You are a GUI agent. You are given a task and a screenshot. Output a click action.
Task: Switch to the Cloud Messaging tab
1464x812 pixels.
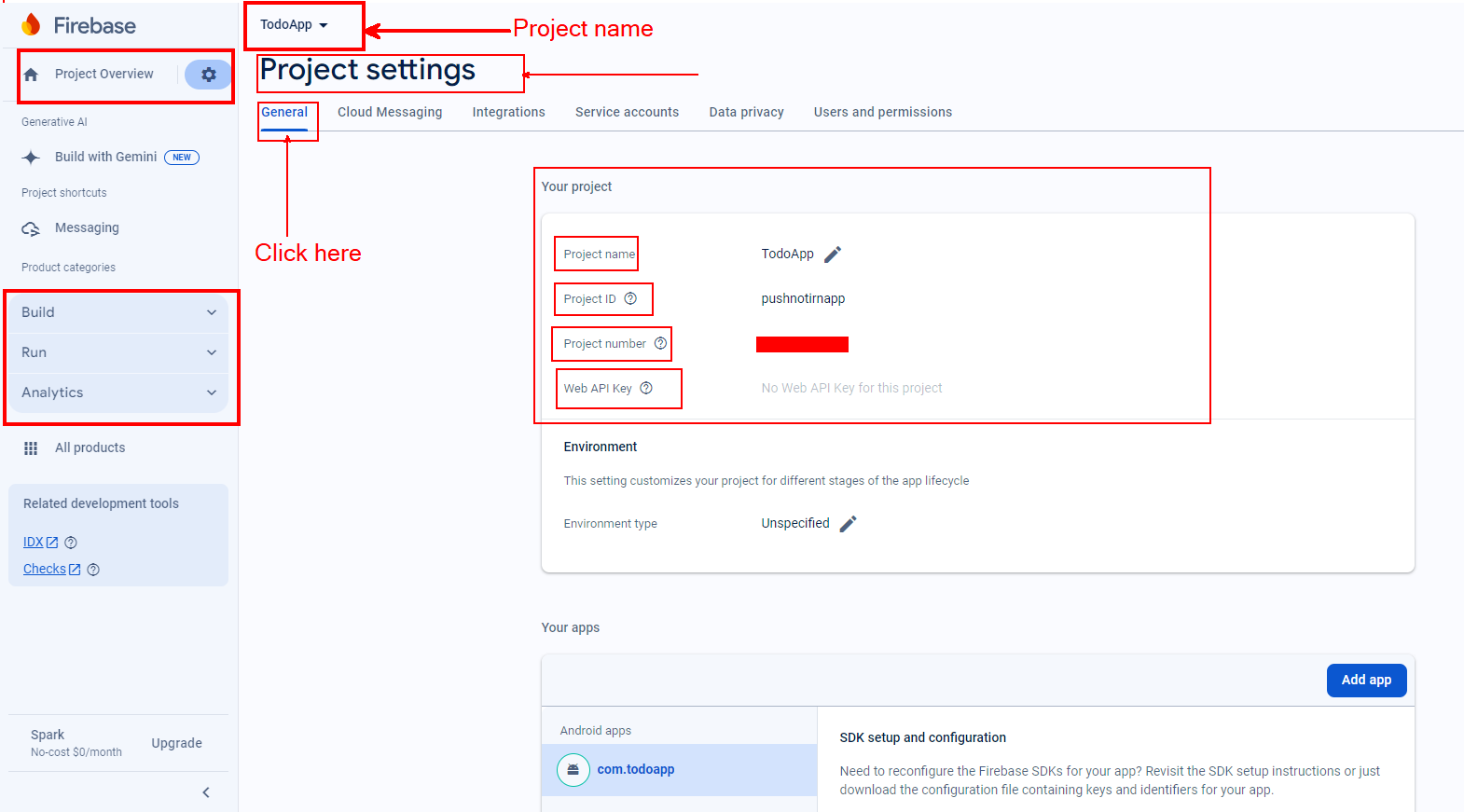click(390, 113)
